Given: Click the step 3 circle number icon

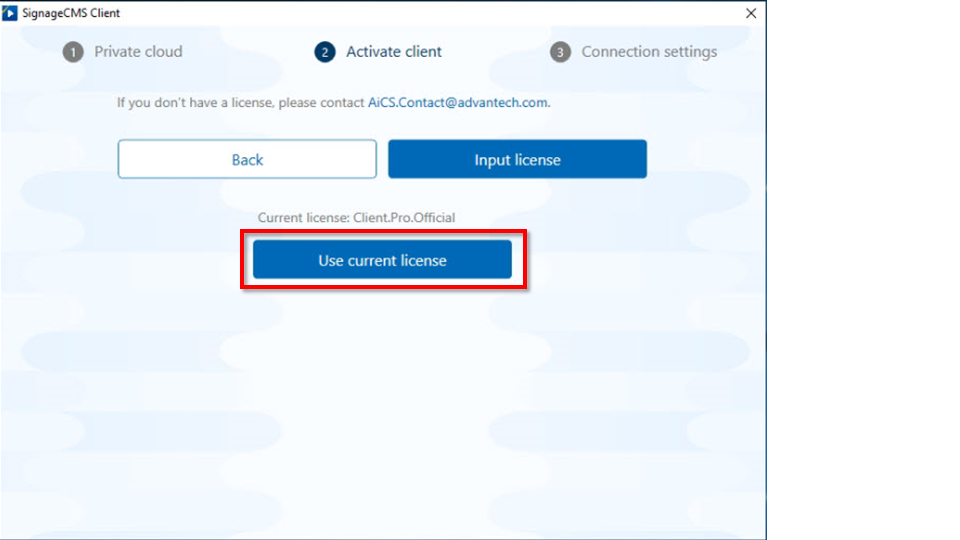Looking at the screenshot, I should point(560,52).
